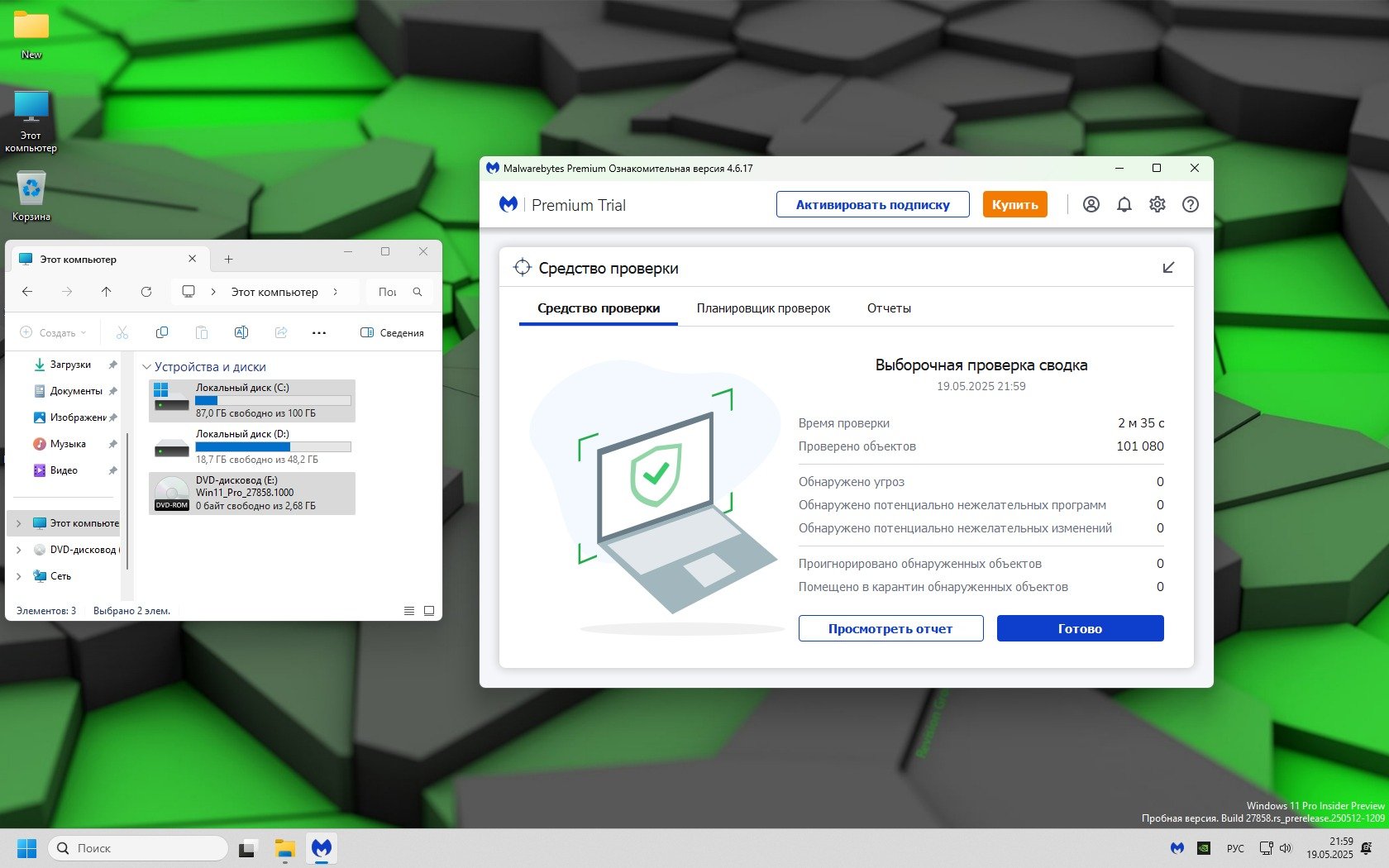Open the three-dots more options menu in Explorer
This screenshot has height=868, width=1389.
click(x=319, y=332)
